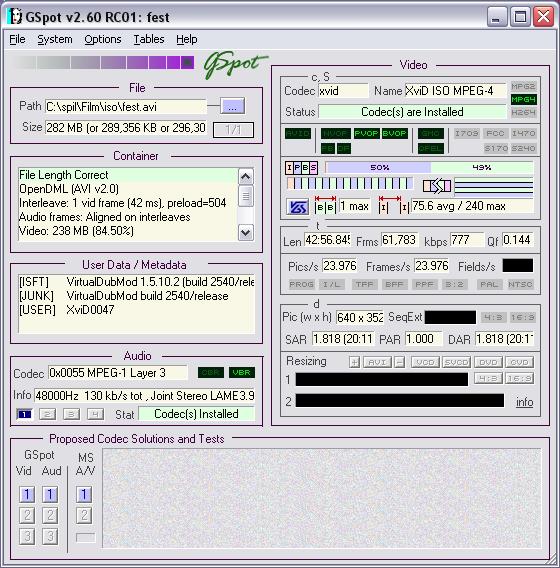
Task: Click the QPEL indicator
Action: pyautogui.click(x=431, y=148)
